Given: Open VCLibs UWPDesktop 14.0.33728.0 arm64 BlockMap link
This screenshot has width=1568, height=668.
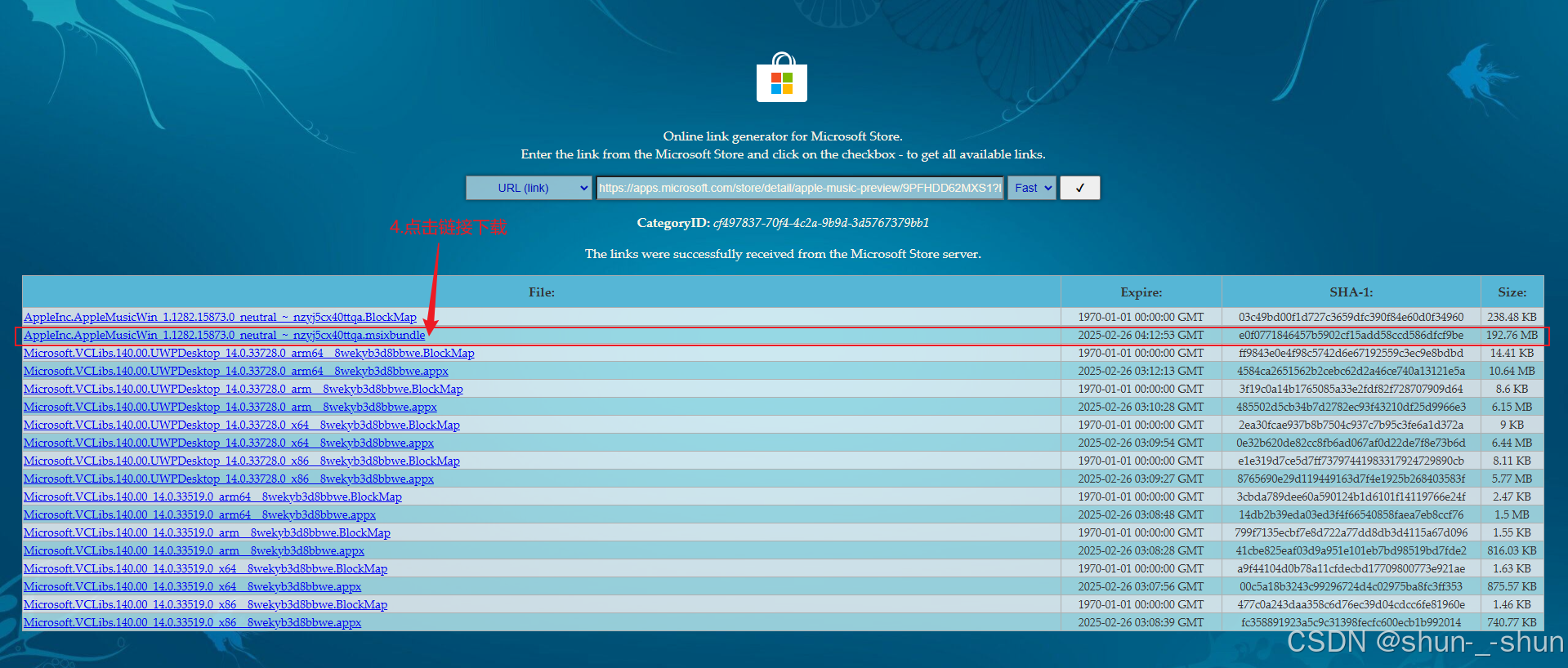Looking at the screenshot, I should pyautogui.click(x=249, y=353).
